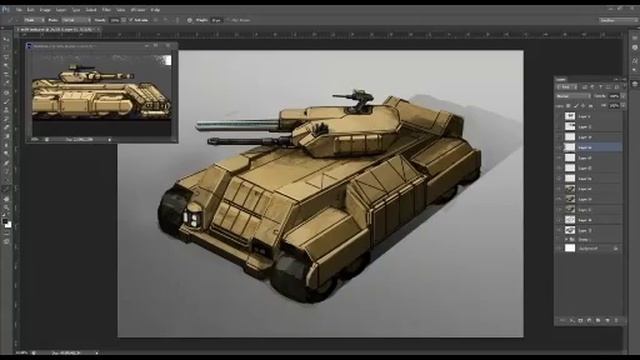Open layer filter Kind dropdown
Viewport: 640px width, 360px height.
point(567,87)
